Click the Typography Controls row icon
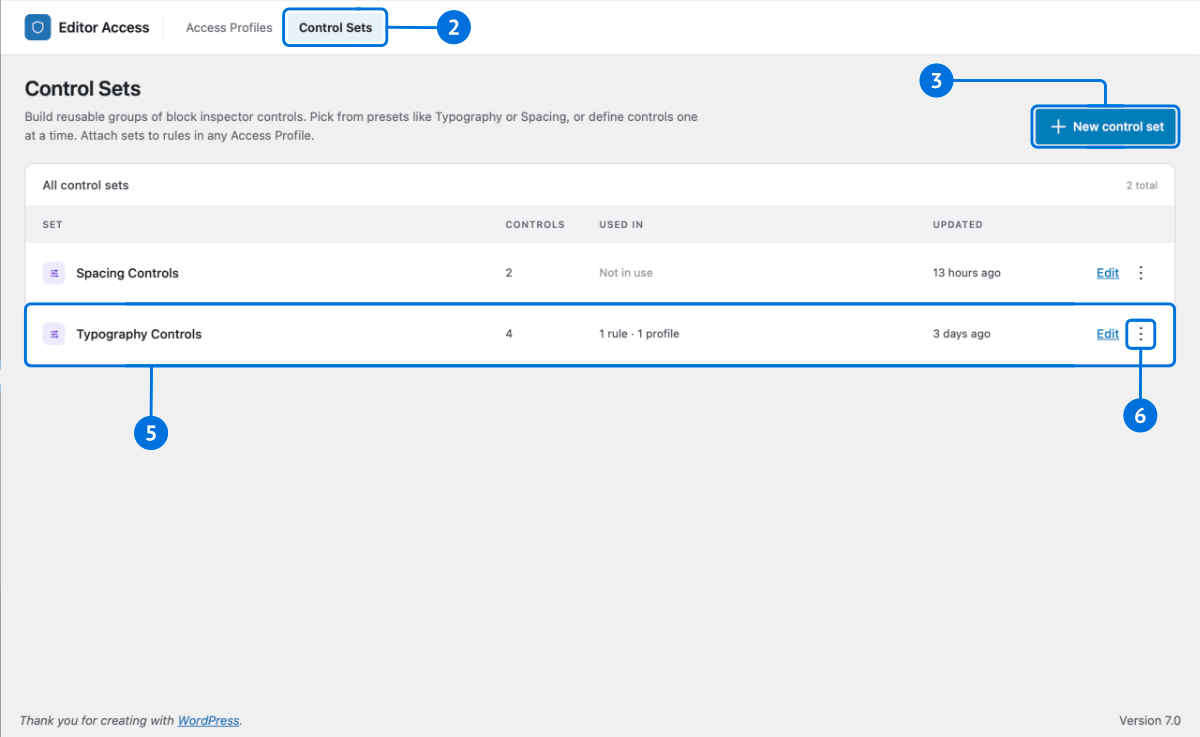 [54, 334]
